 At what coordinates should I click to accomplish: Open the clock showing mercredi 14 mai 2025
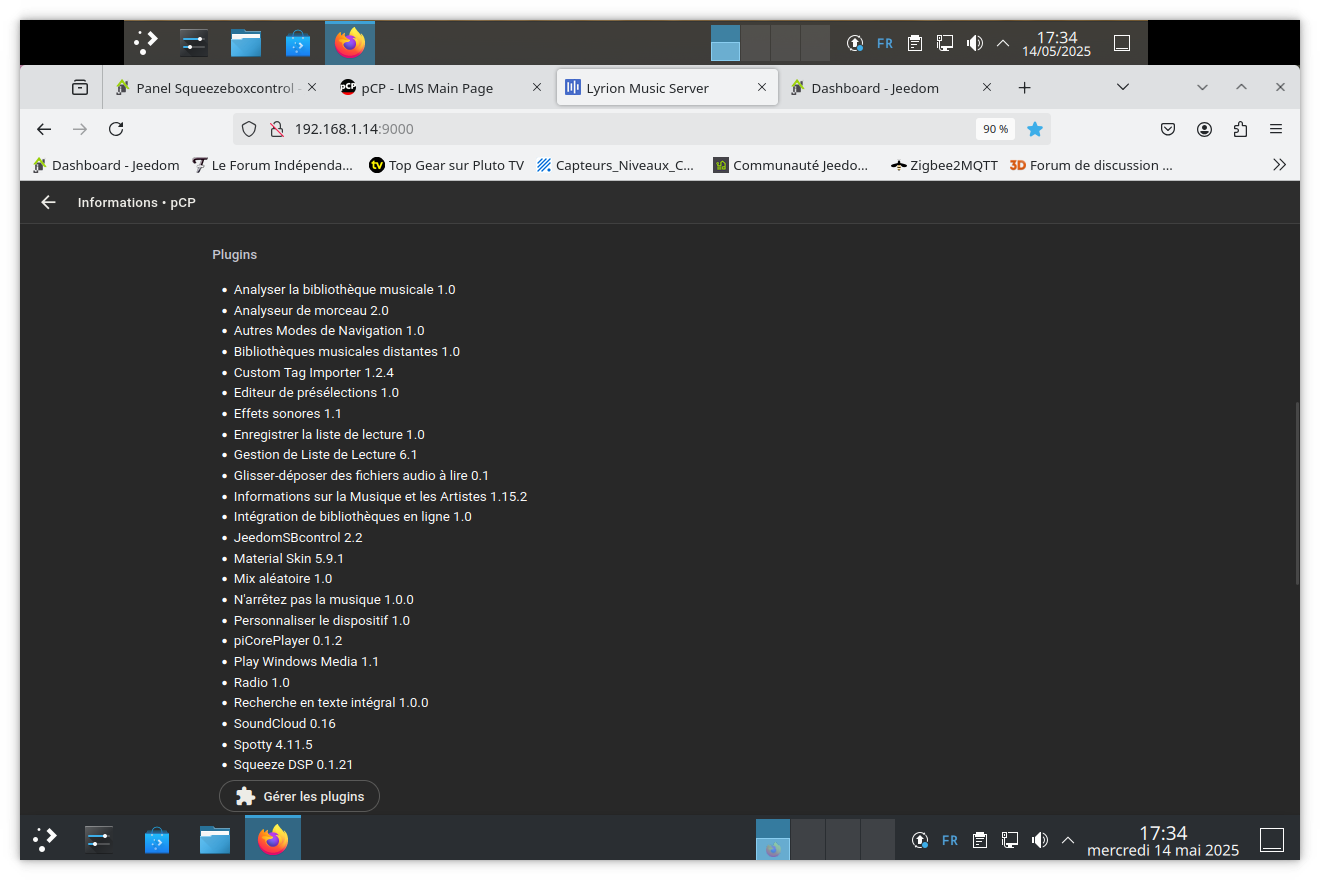(1163, 841)
